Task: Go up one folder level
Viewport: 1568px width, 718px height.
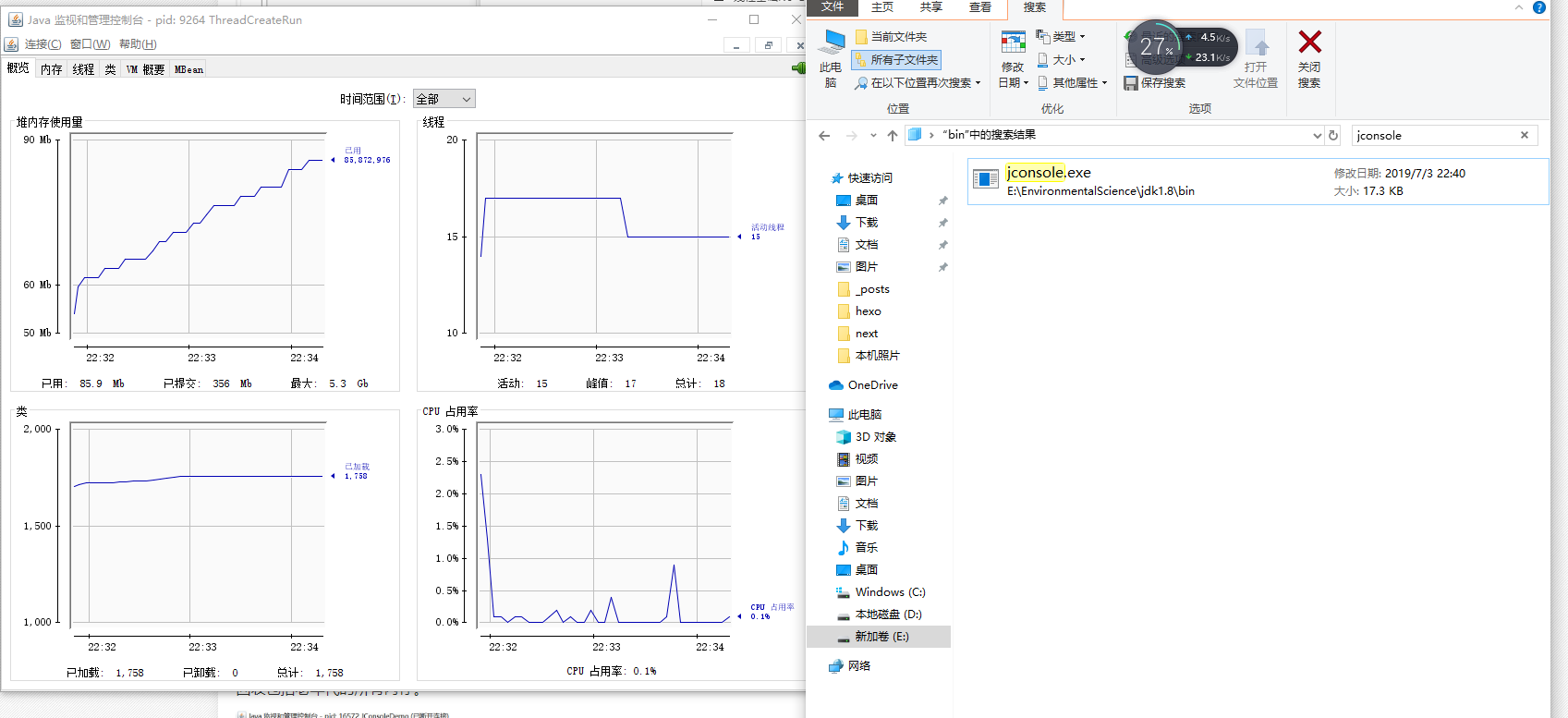Action: [893, 136]
